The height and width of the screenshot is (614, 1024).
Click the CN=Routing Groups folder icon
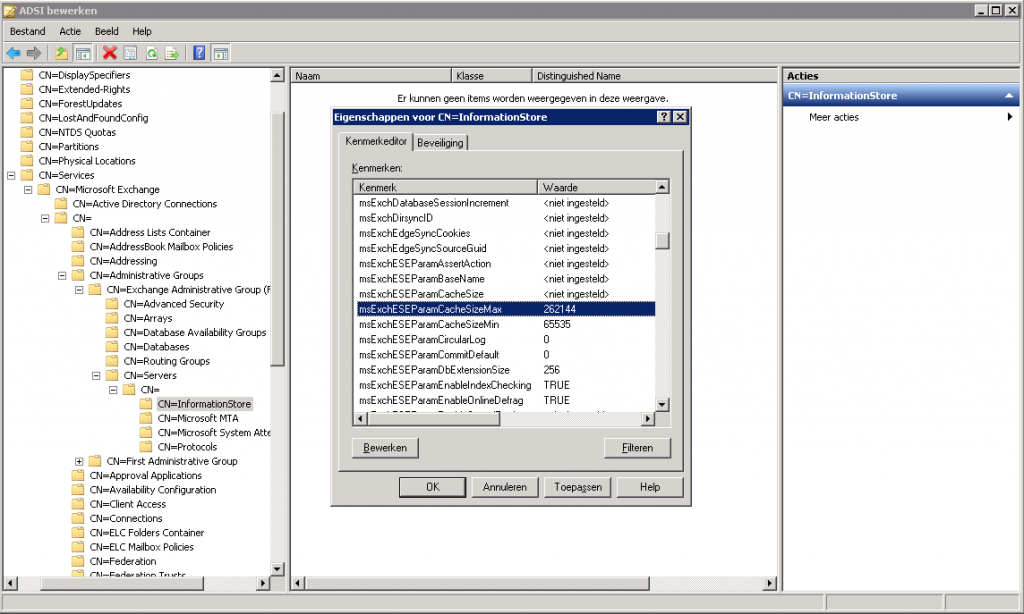pyautogui.click(x=112, y=361)
